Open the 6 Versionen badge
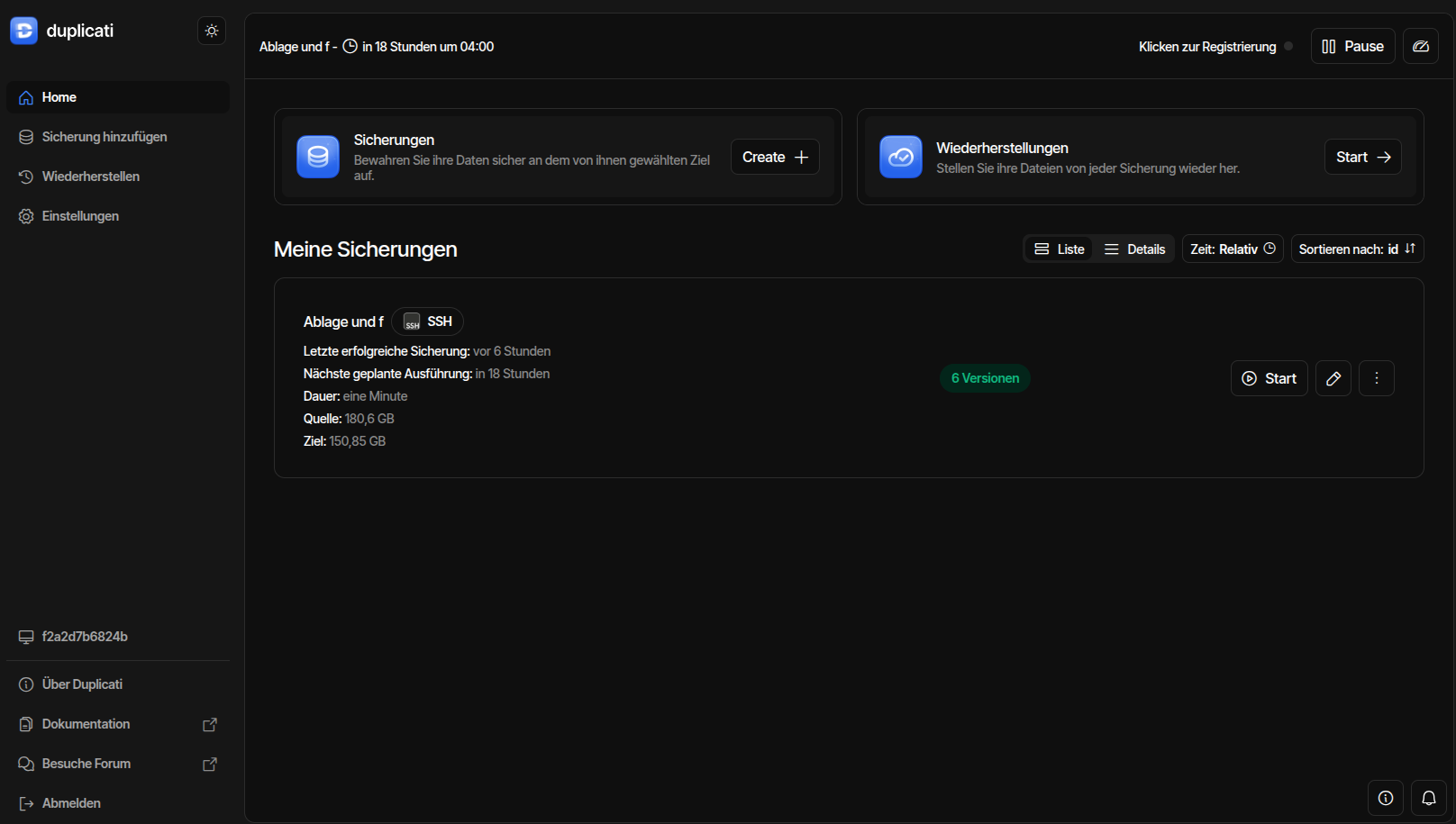 [985, 378]
